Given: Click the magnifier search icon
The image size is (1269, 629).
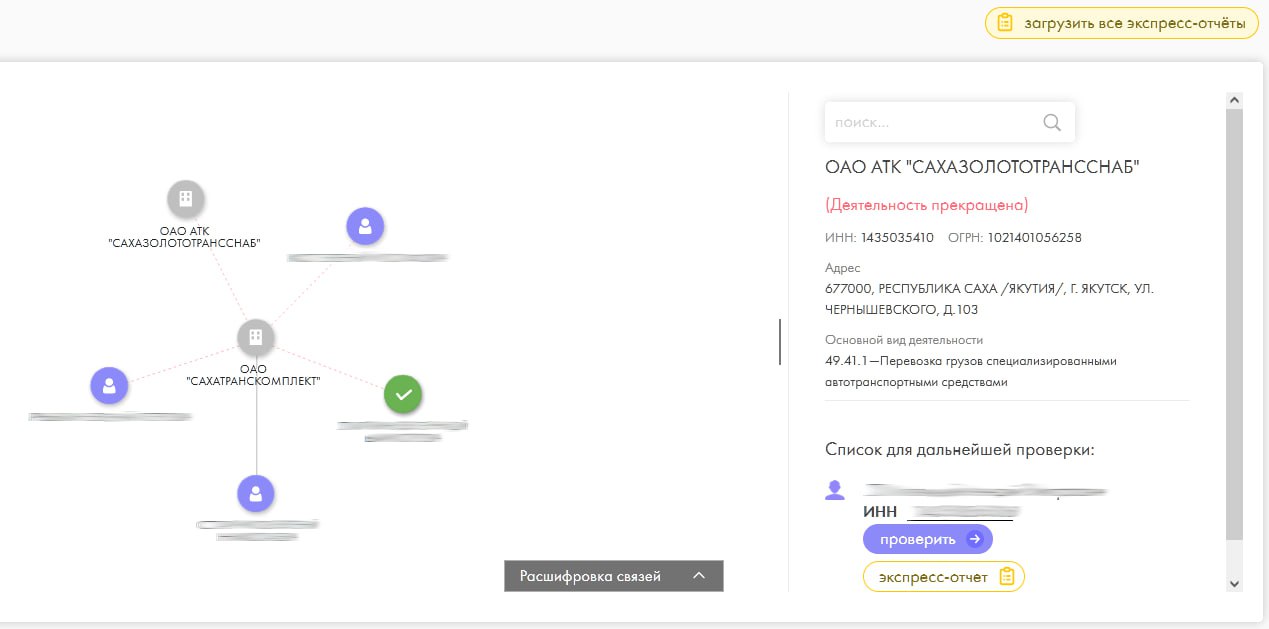Looking at the screenshot, I should pos(1051,122).
